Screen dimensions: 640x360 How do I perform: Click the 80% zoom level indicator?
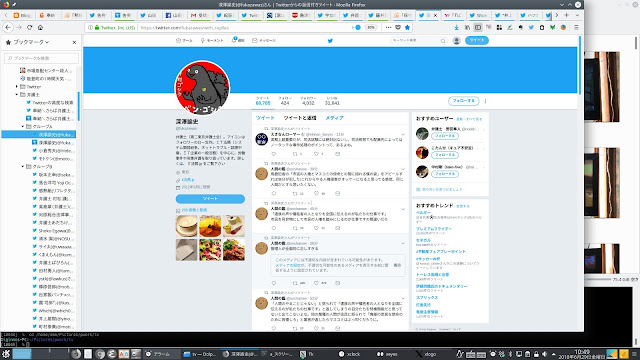[371, 27]
